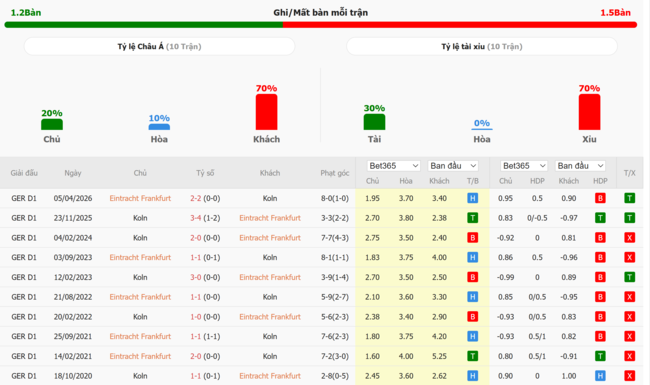Click the green 30% Tài bar
Screen dimensions: 650x385
coord(374,122)
